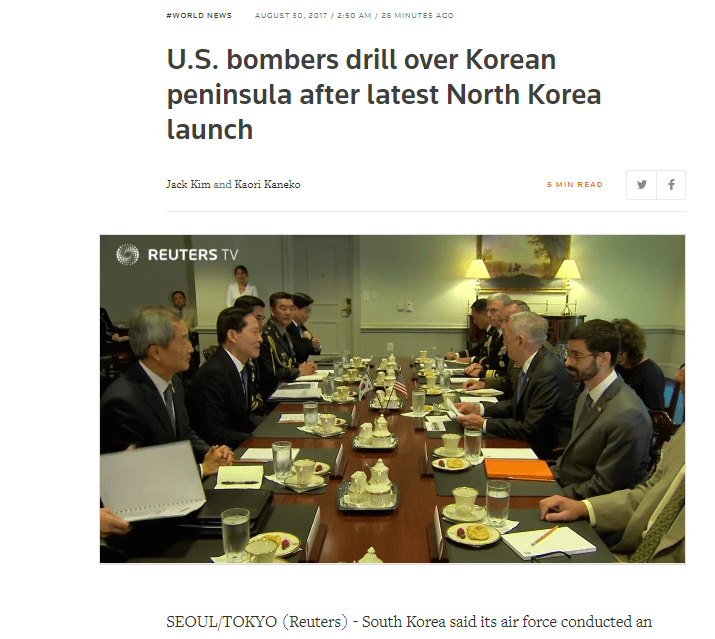Click the orange notebook in the video
Screen dimensions: 715x639
pyautogui.click(x=518, y=470)
